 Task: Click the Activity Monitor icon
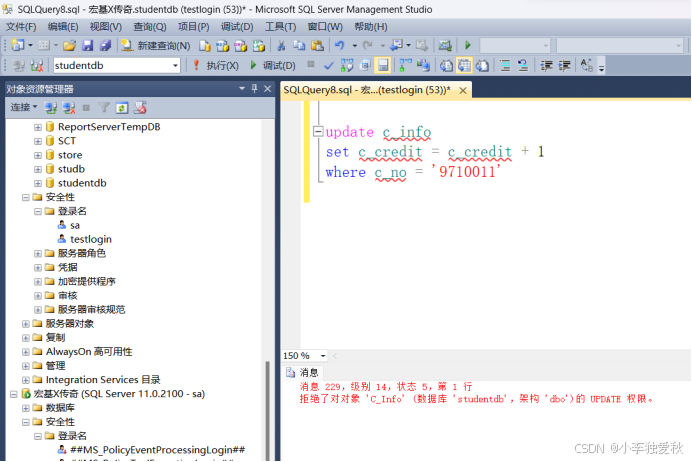445,45
